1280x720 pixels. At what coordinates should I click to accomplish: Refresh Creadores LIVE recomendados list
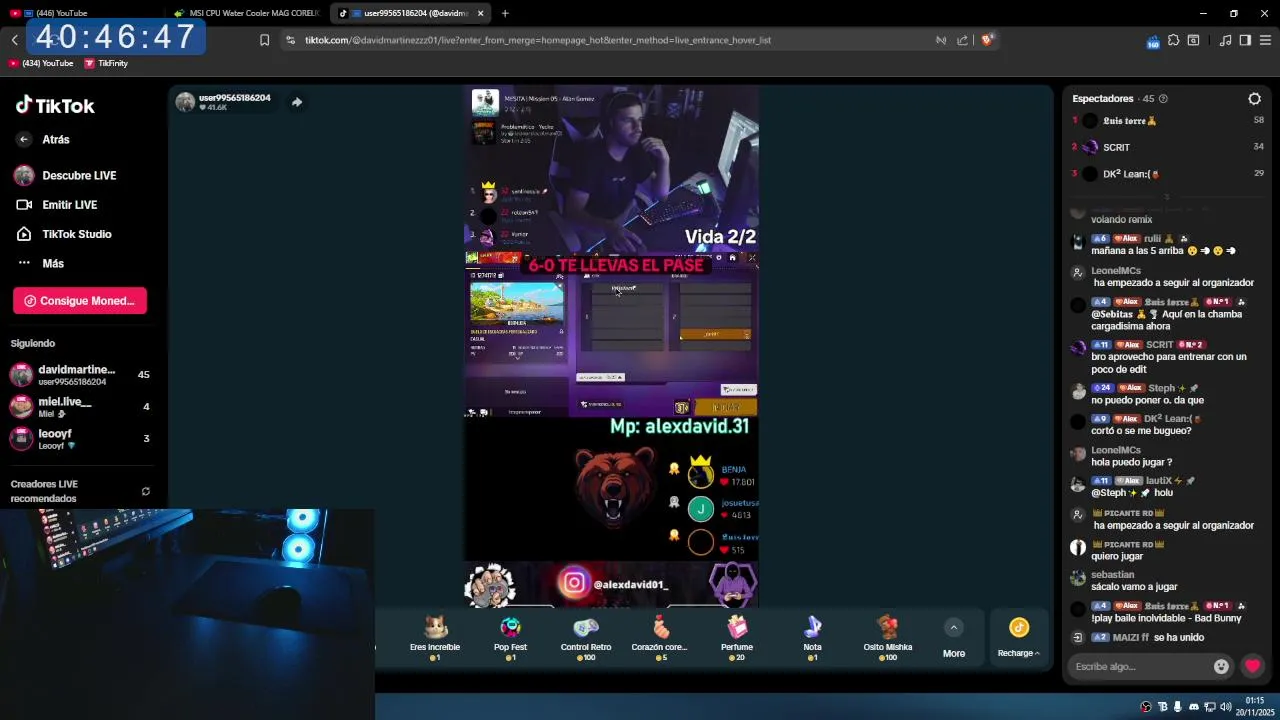tap(146, 491)
